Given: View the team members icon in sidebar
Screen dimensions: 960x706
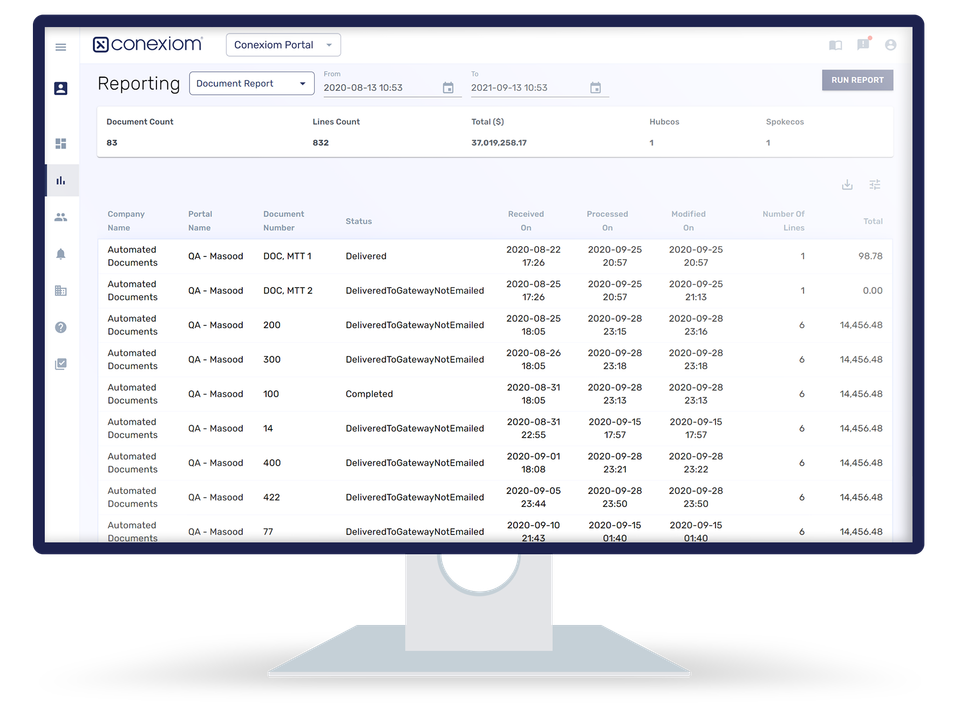Looking at the screenshot, I should point(60,216).
